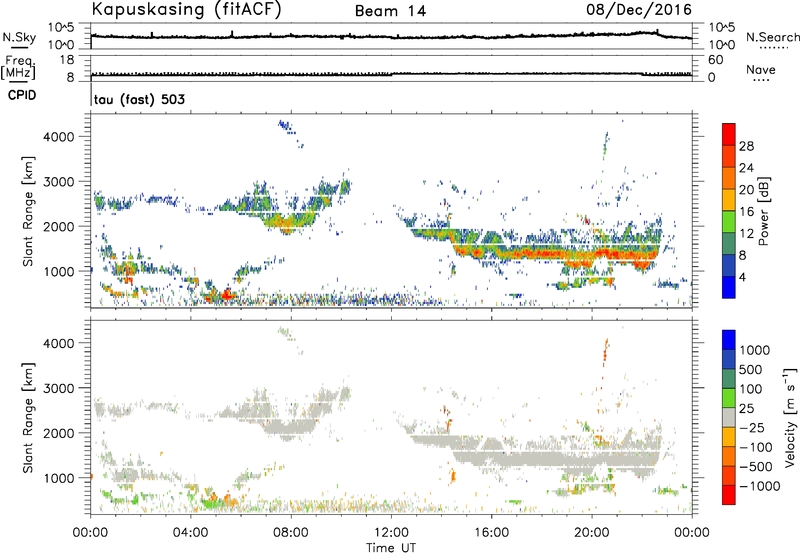This screenshot has height=554, width=800.
Task: Click the '04:00' time axis label
Action: click(x=190, y=533)
